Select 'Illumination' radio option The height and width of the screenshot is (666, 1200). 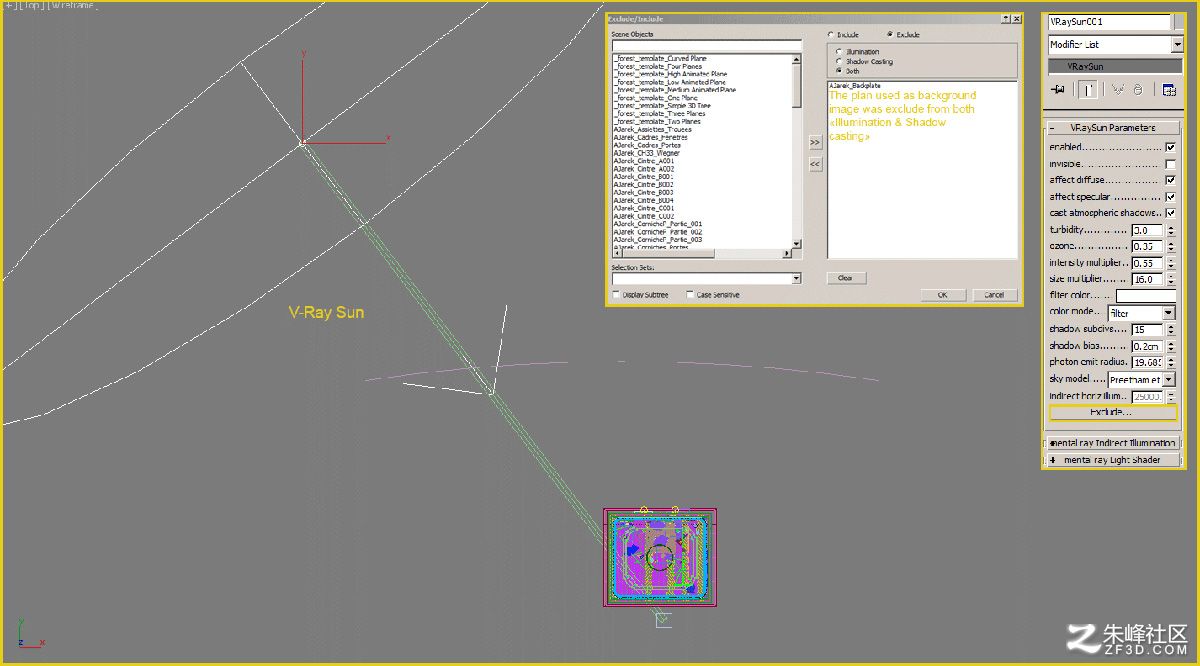[840, 52]
